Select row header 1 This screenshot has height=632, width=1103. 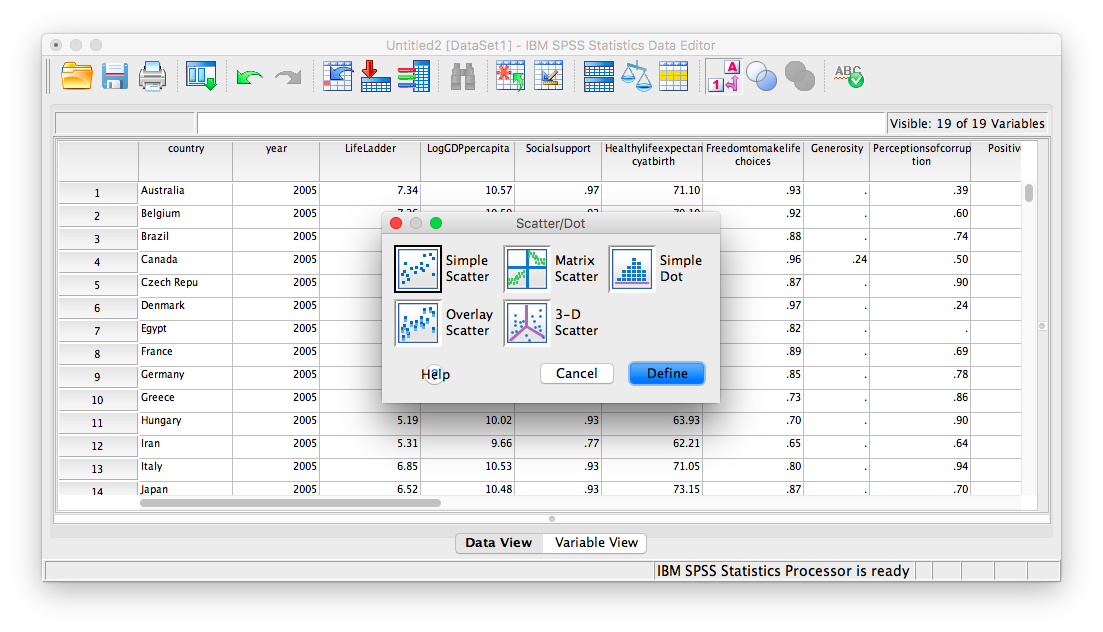click(x=97, y=193)
